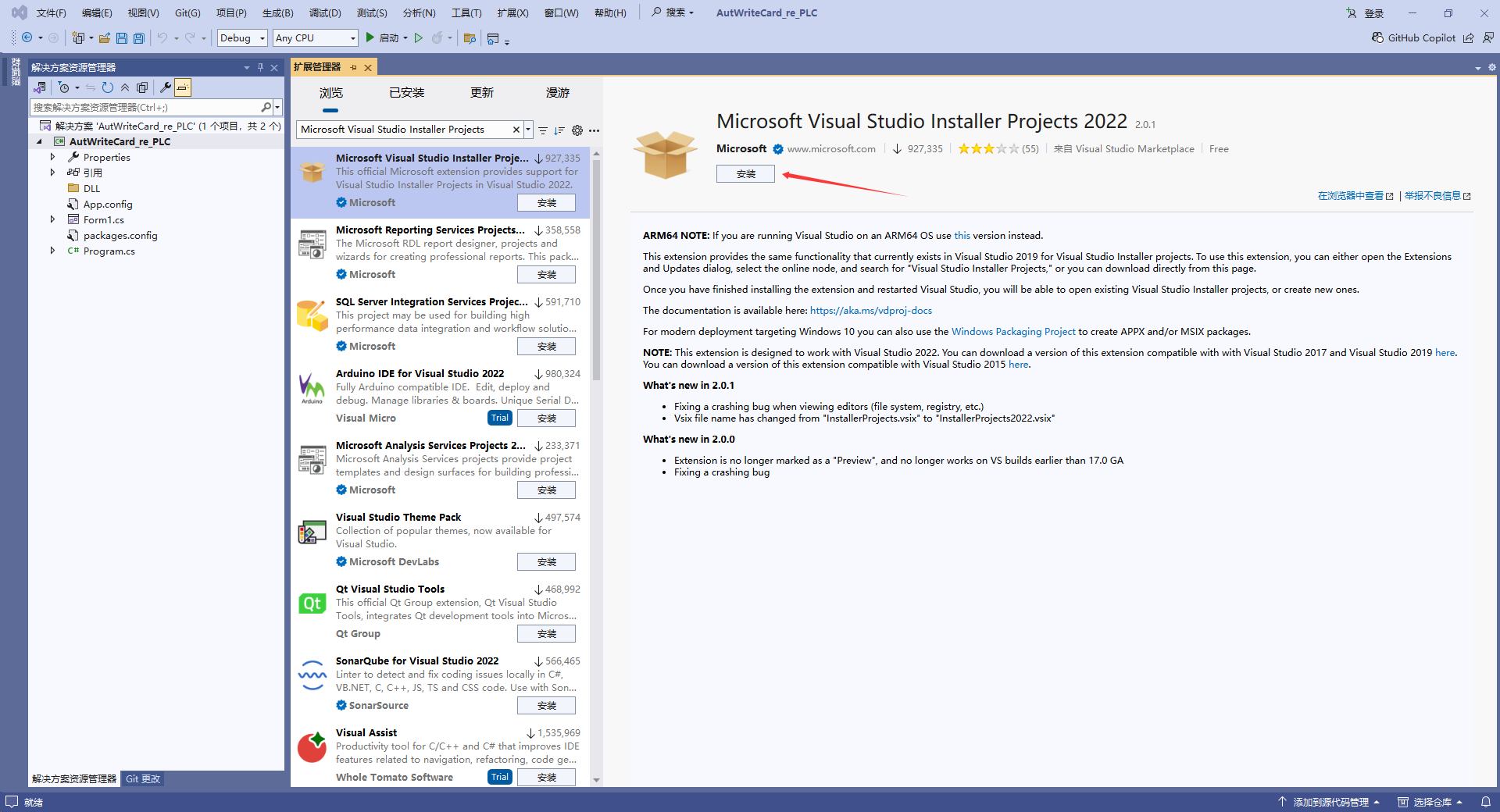
Task: Expand the 引用 references node
Action: click(52, 173)
